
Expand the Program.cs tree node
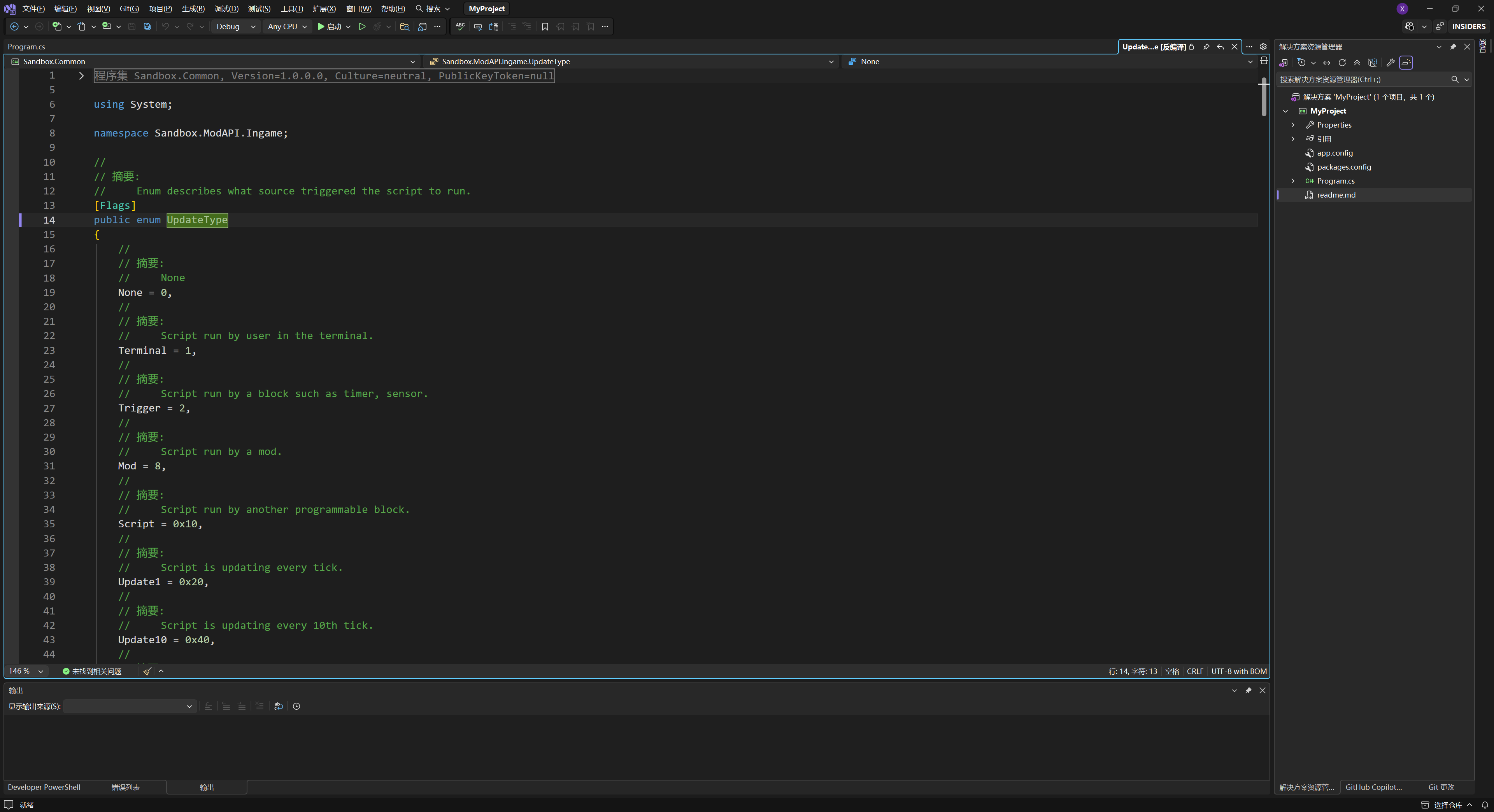[1293, 181]
